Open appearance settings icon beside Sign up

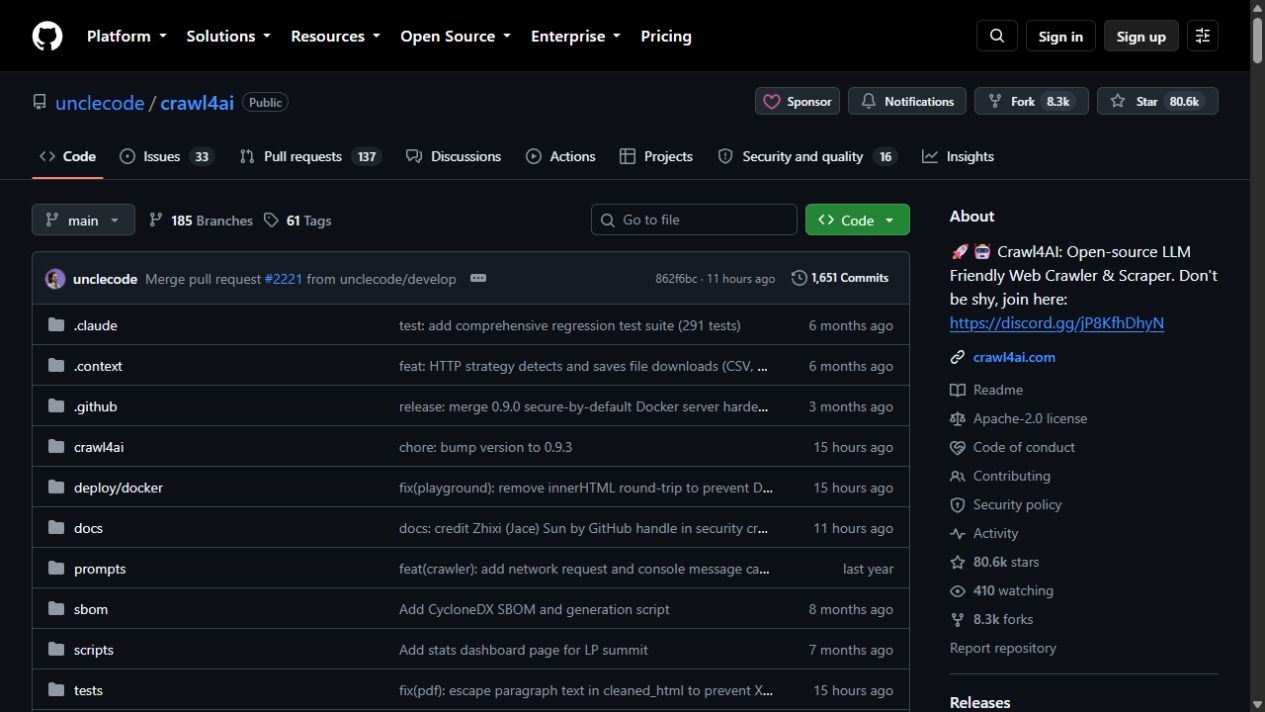(1203, 36)
